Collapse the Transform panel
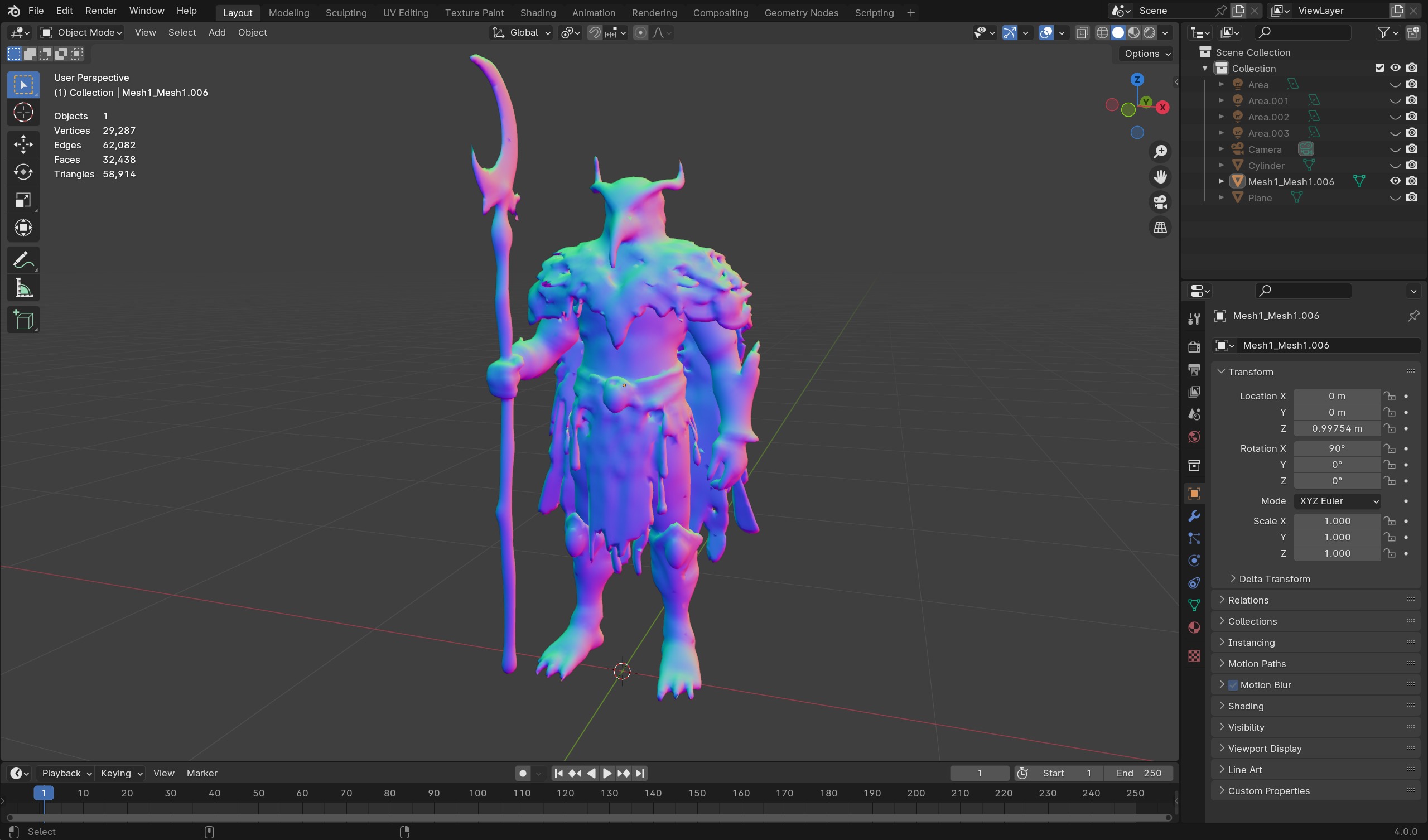This screenshot has height=840, width=1428. (x=1316, y=372)
